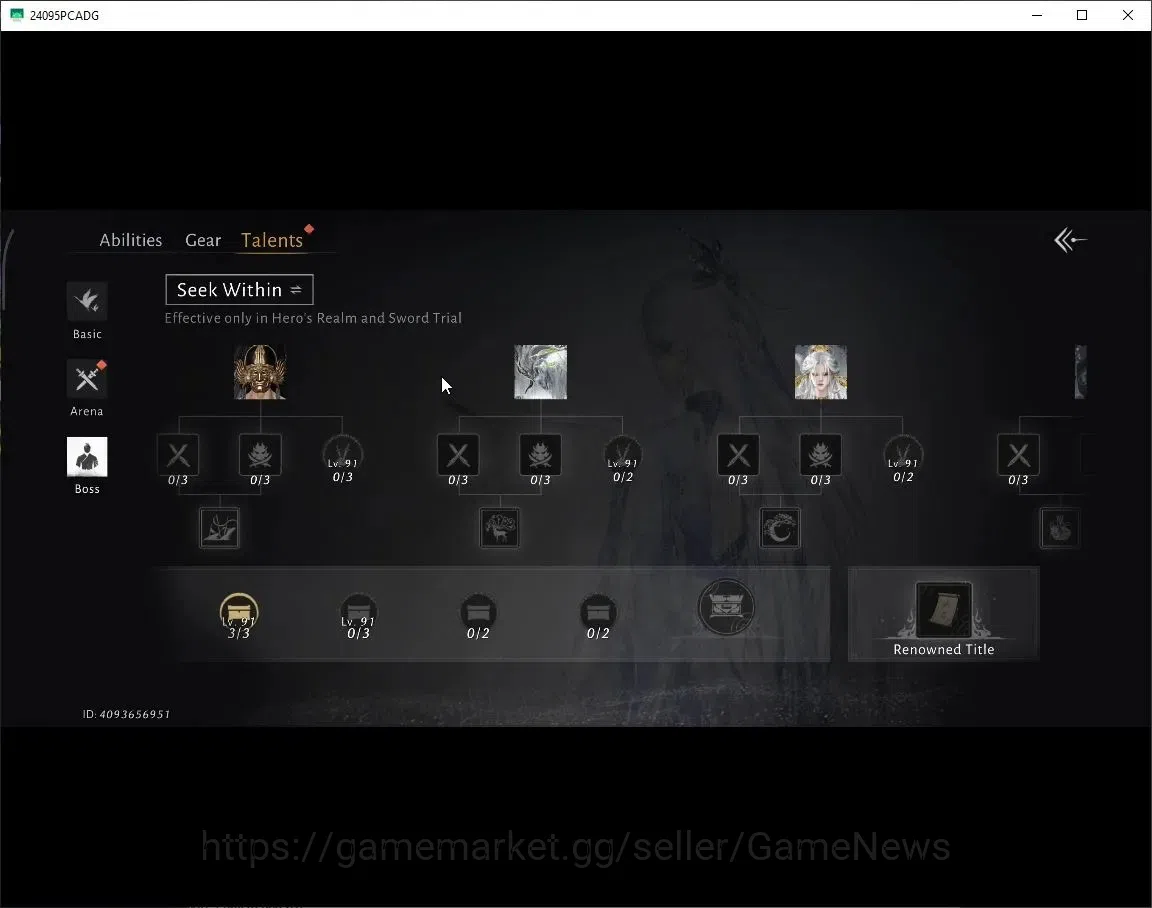Open the large treasure chest reward icon

click(726, 607)
